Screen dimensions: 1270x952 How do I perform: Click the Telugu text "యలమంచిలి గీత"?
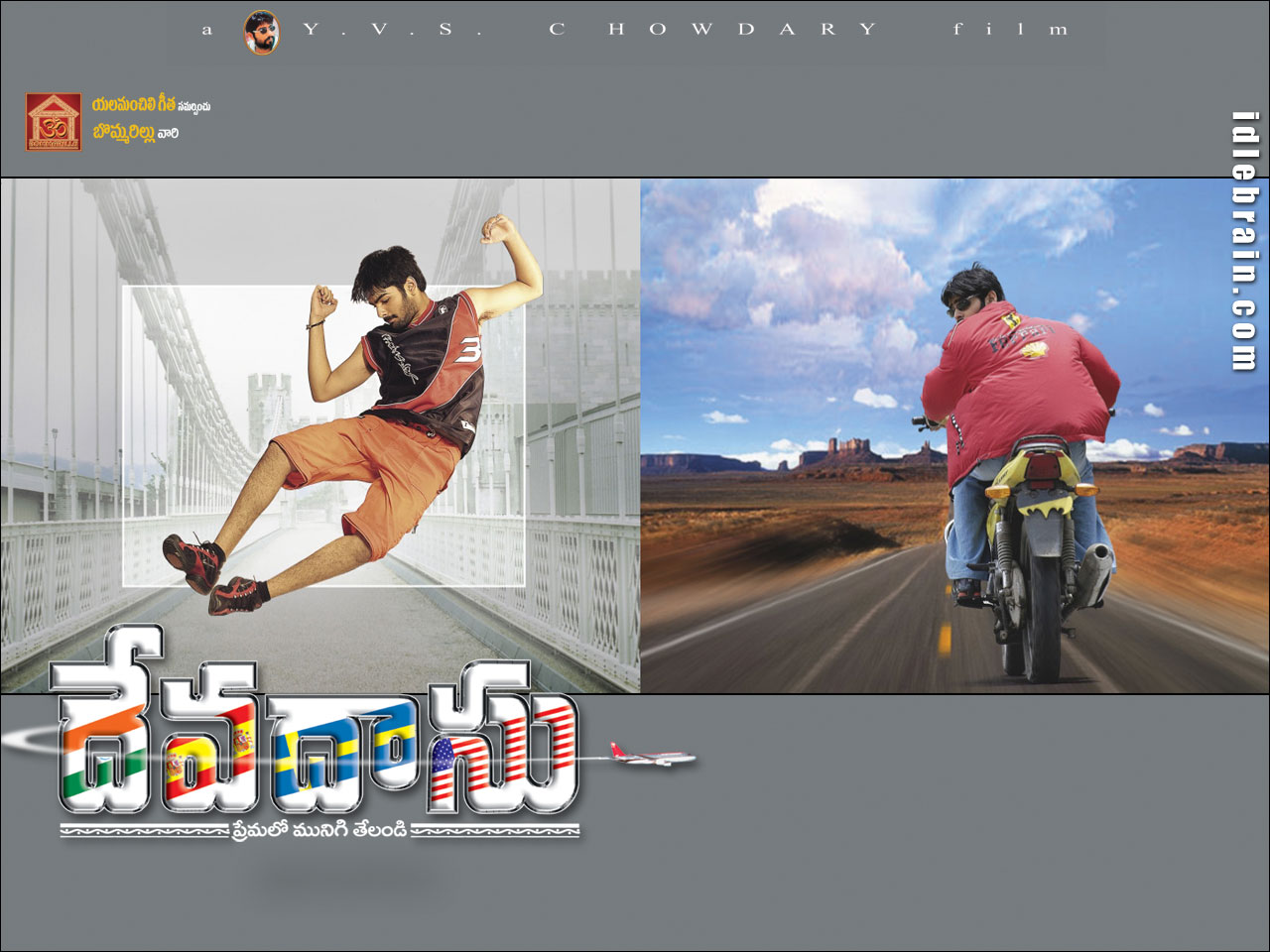coord(134,104)
